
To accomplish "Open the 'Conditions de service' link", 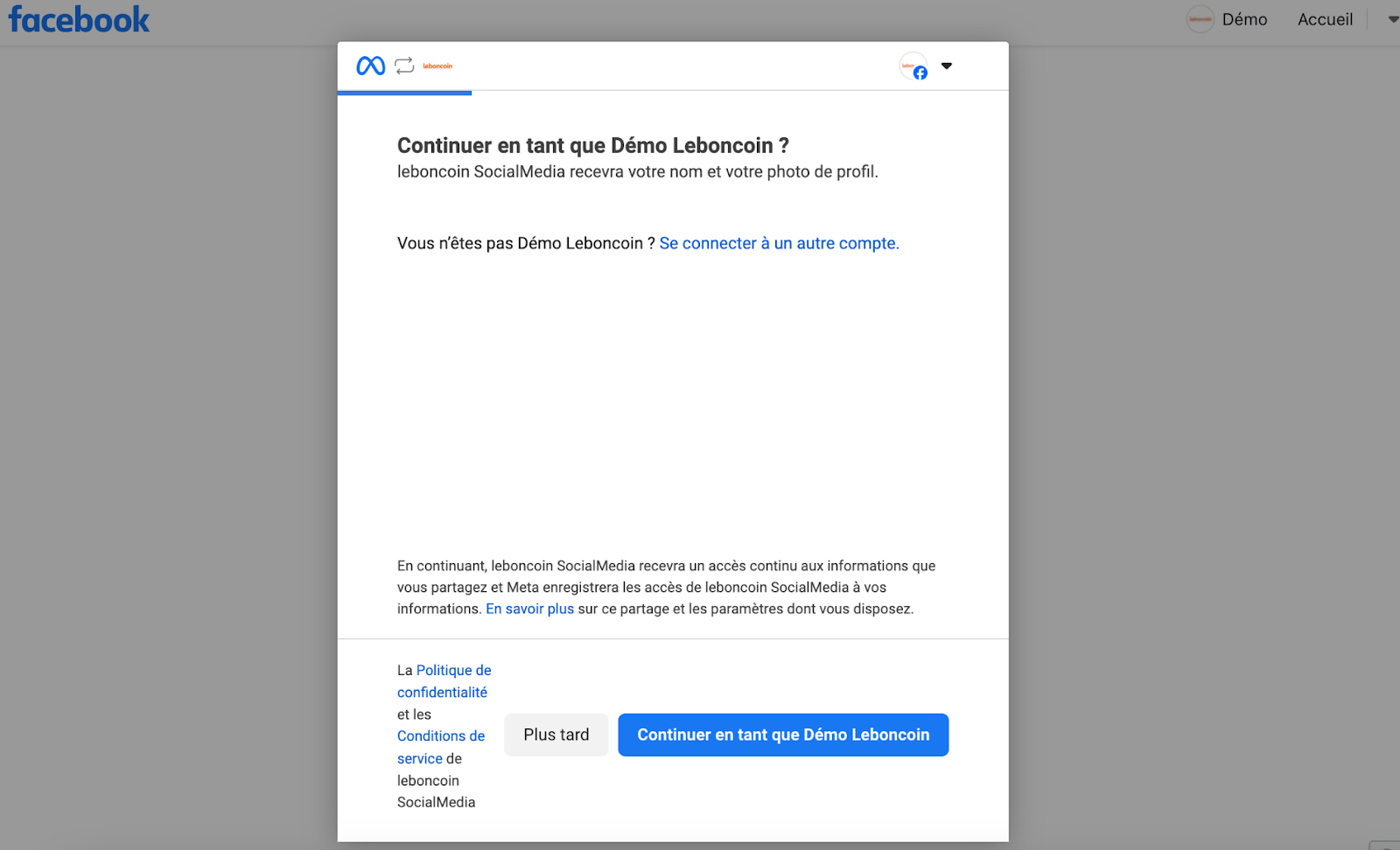I will pyautogui.click(x=441, y=747).
